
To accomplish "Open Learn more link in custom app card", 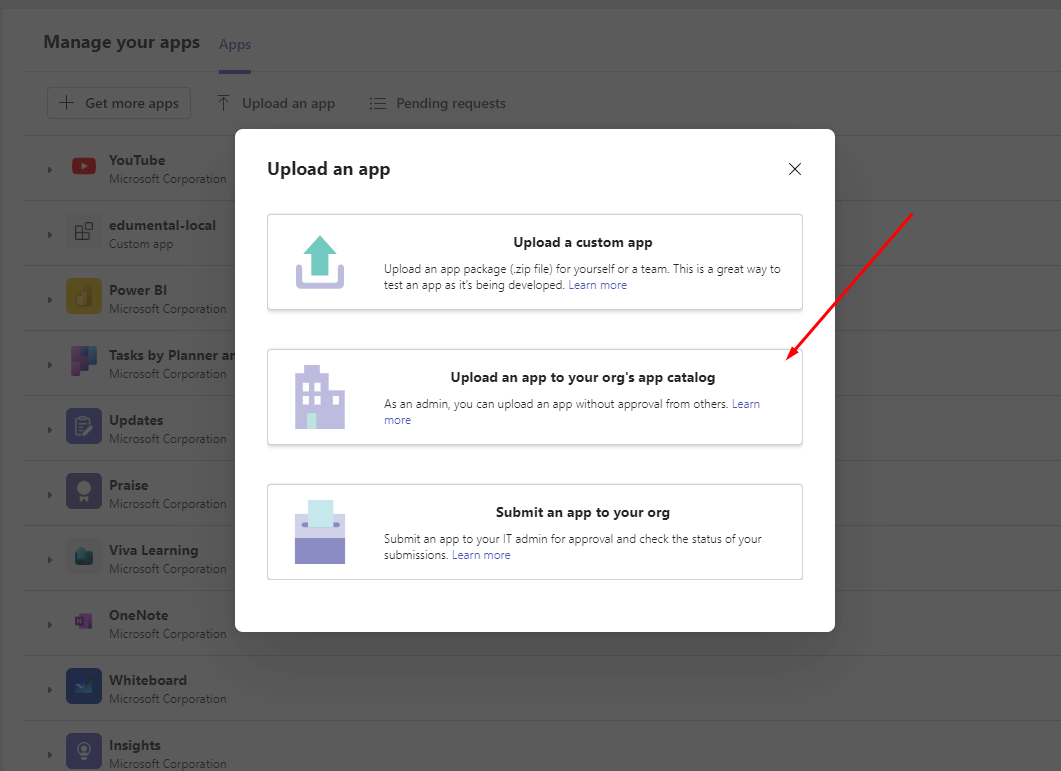I will point(597,285).
